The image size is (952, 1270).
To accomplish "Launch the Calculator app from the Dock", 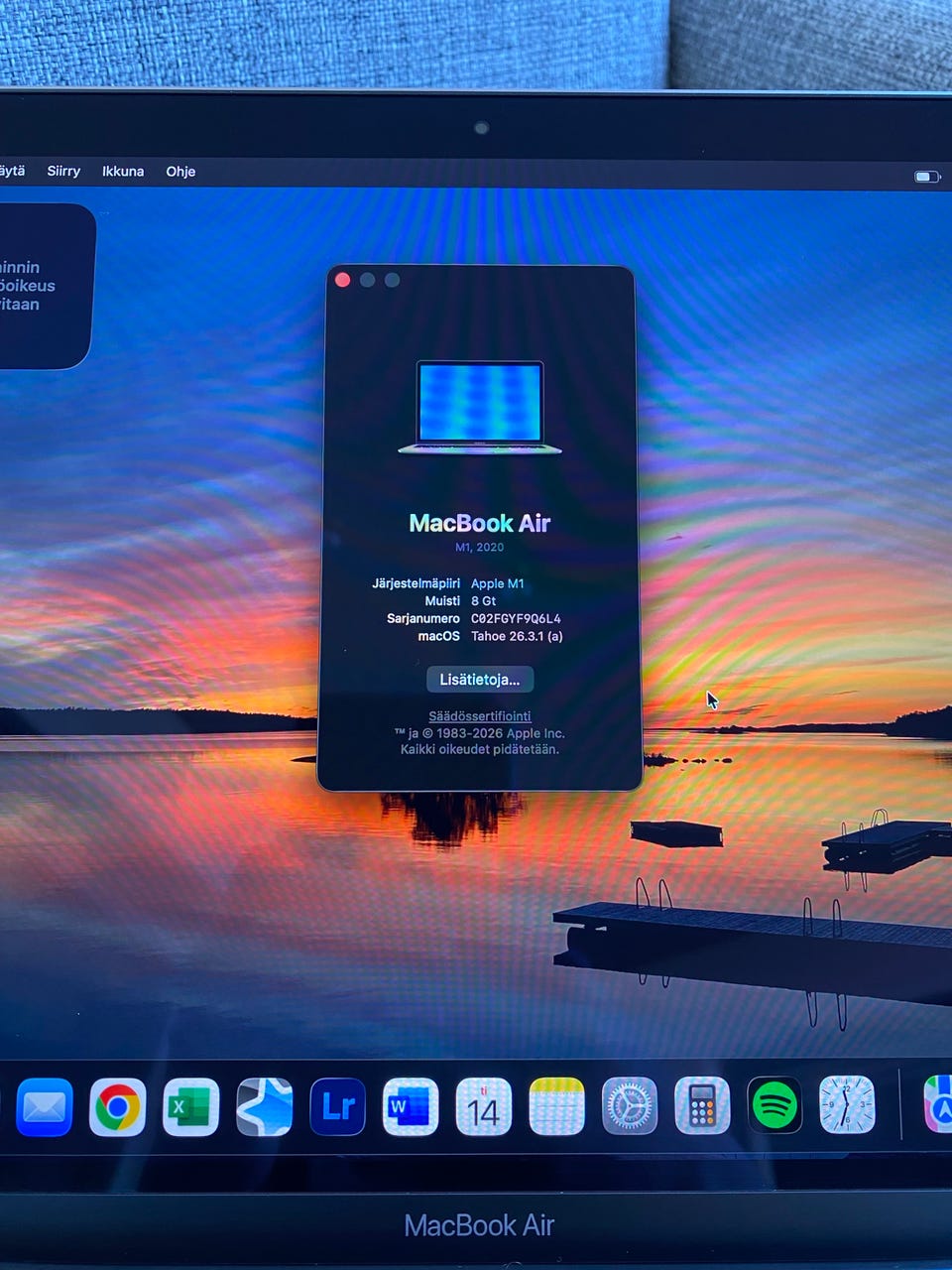I will [702, 1106].
